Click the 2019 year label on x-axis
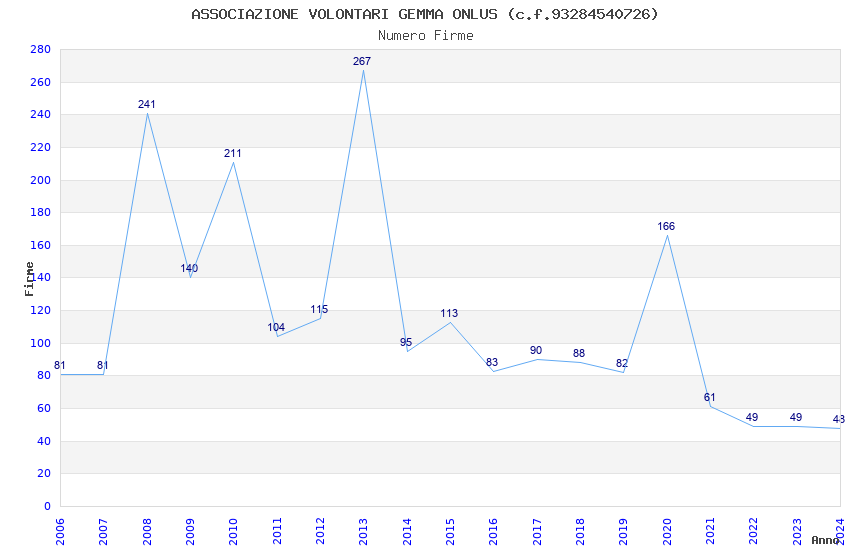The image size is (850, 550). pyautogui.click(x=623, y=532)
